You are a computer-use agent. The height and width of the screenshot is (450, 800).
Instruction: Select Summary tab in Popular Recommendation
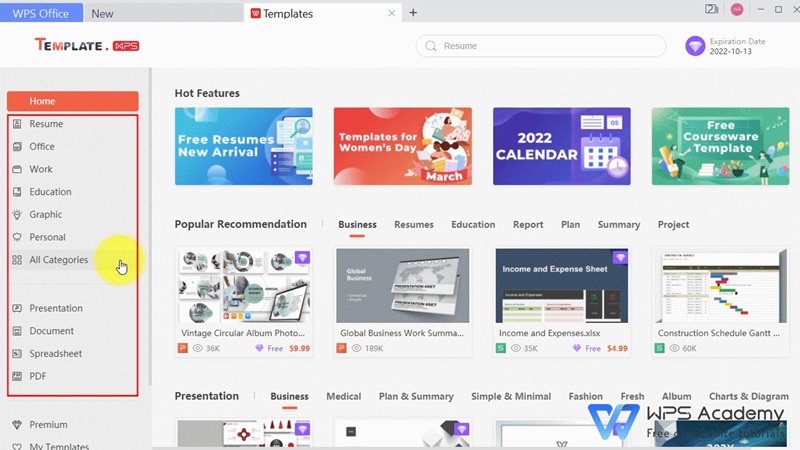[x=619, y=224]
